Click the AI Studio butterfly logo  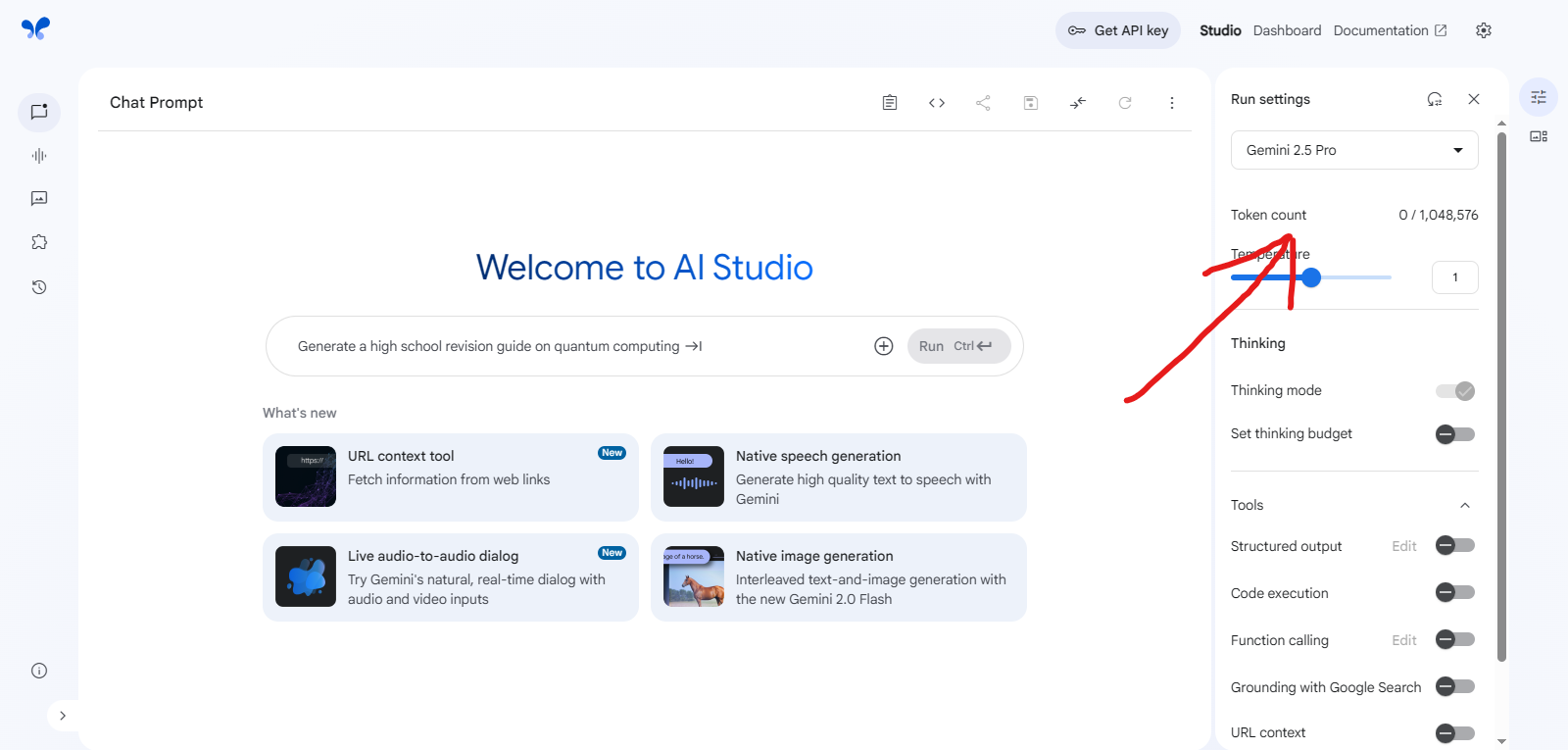pyautogui.click(x=36, y=28)
